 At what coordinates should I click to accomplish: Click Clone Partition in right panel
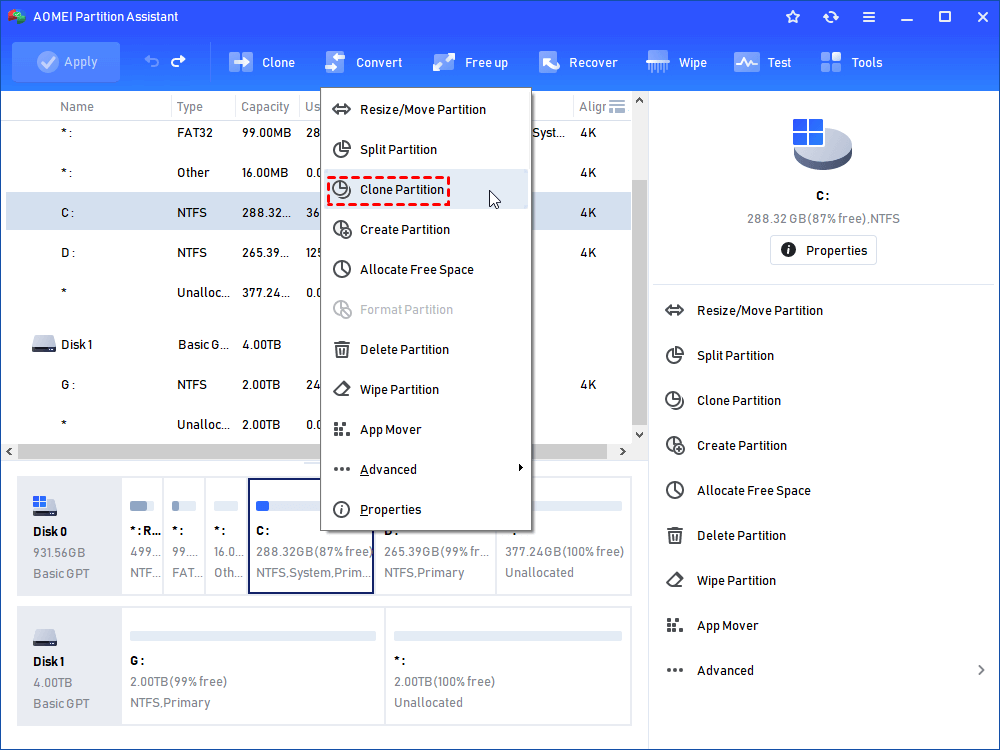click(723, 401)
